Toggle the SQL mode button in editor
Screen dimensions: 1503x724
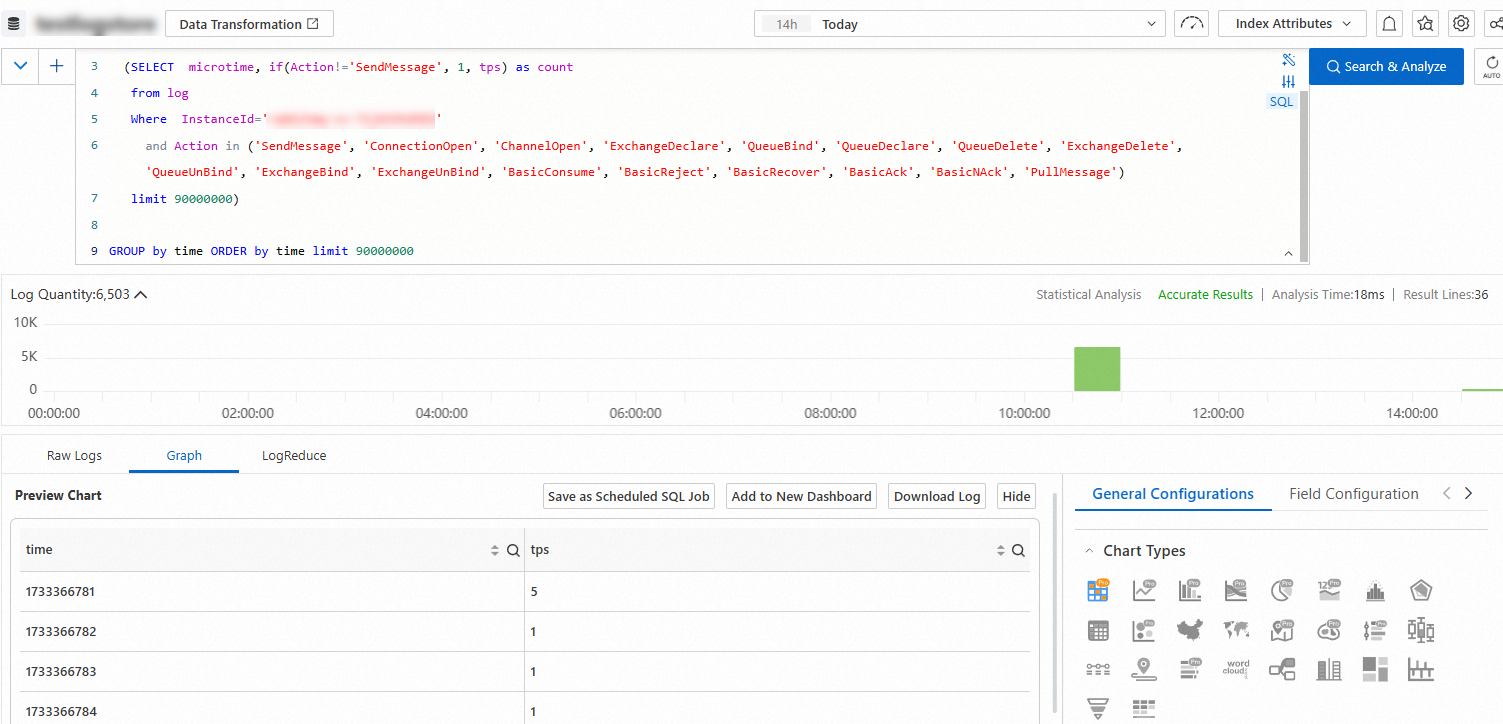click(x=1281, y=101)
